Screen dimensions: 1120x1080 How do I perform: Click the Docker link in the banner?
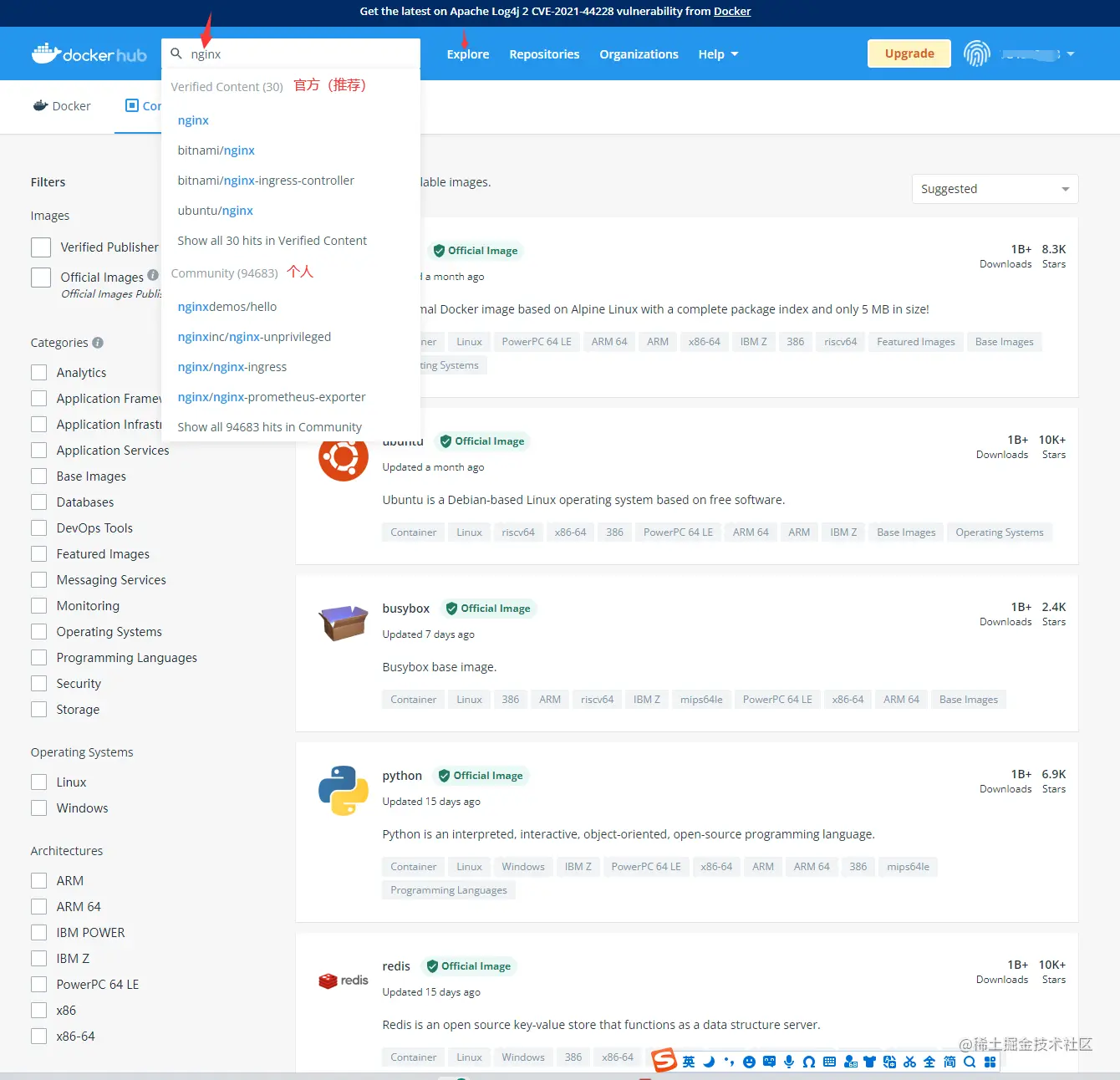pos(732,12)
